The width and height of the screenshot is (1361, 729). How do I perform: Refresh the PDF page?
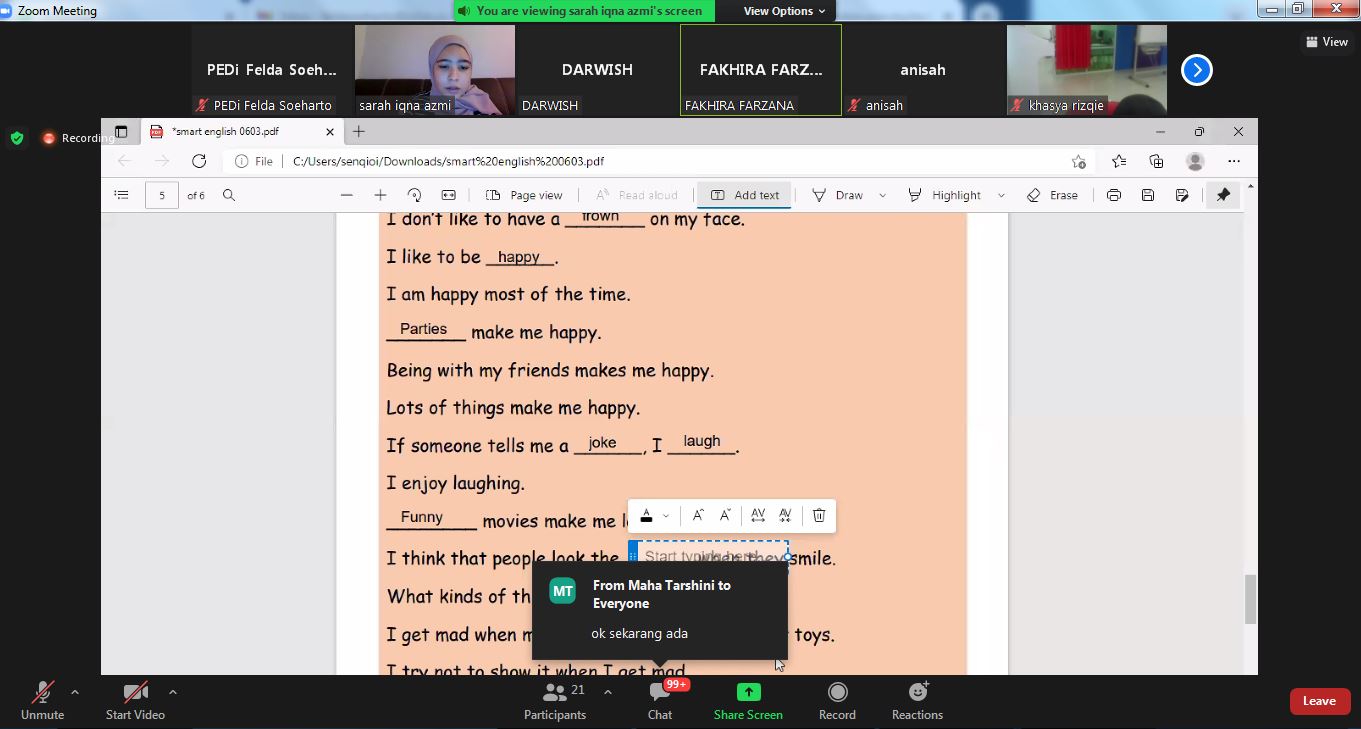199,161
